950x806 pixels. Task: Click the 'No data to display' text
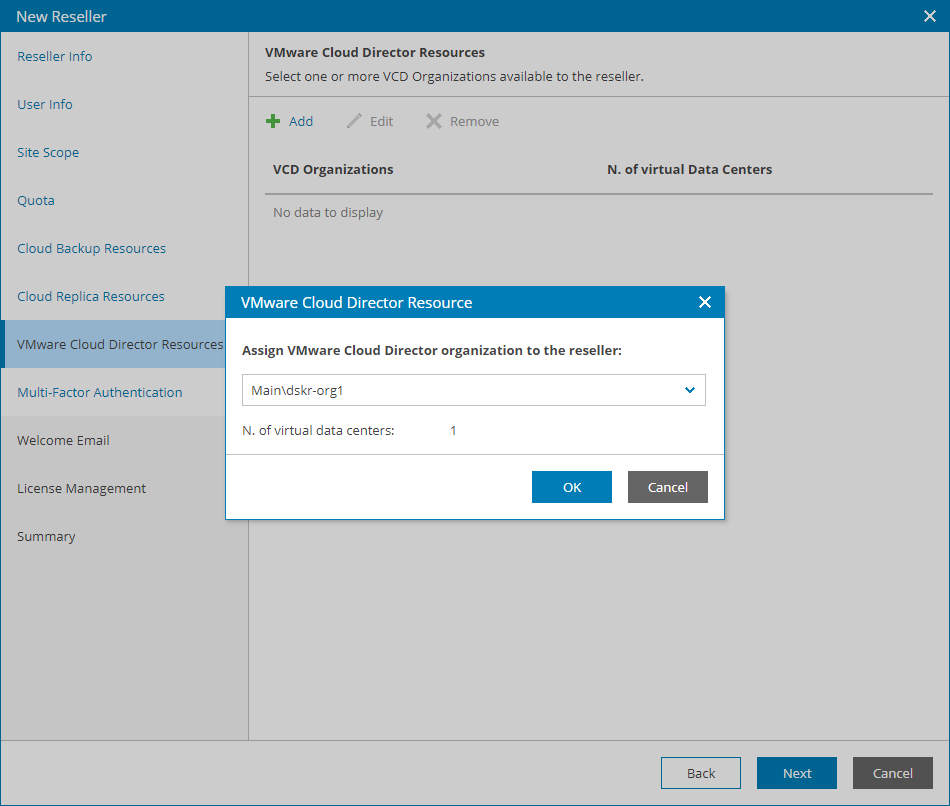tap(328, 212)
